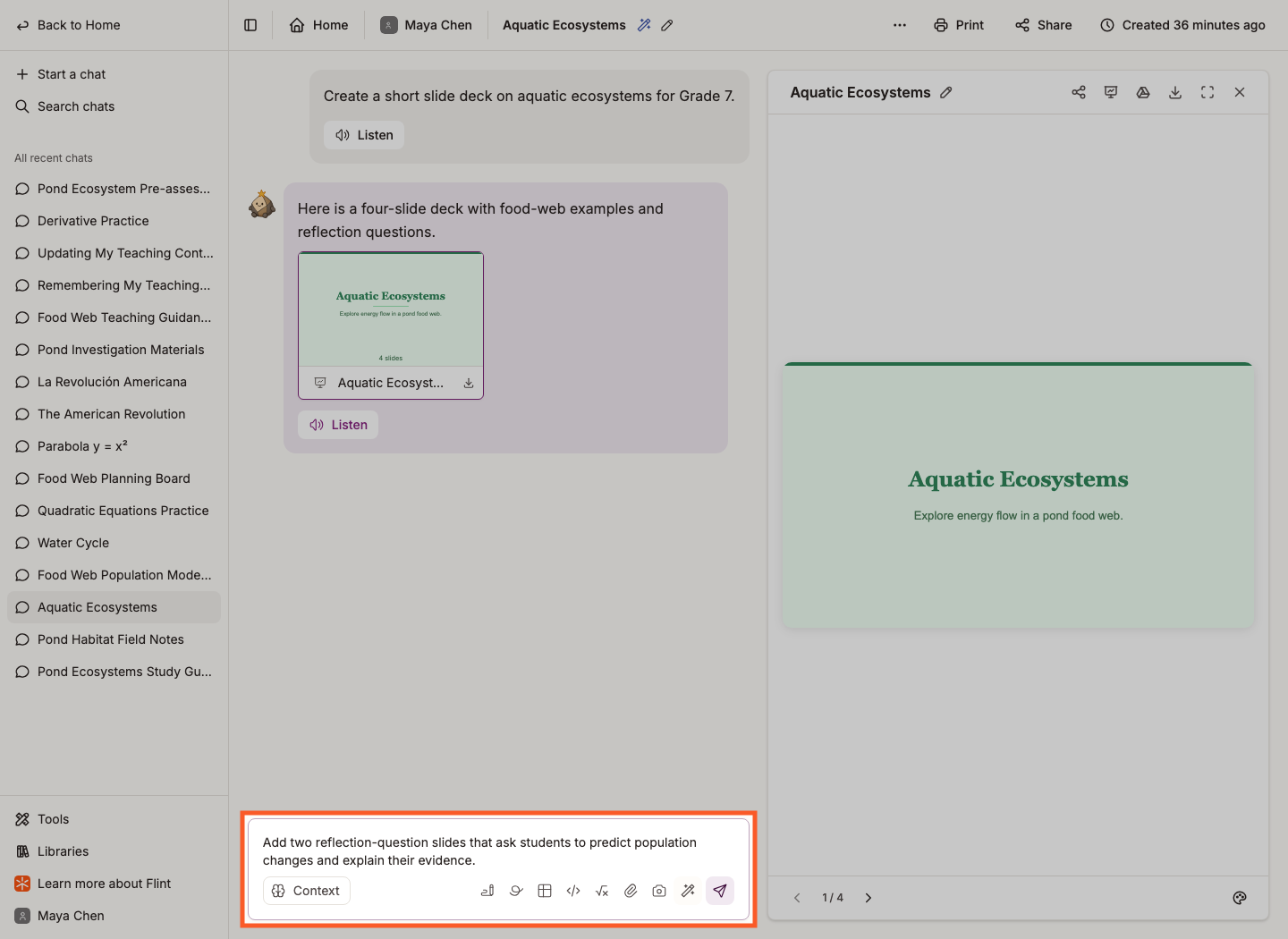Insert a code block in message
This screenshot has height=939, width=1288.
tap(573, 891)
